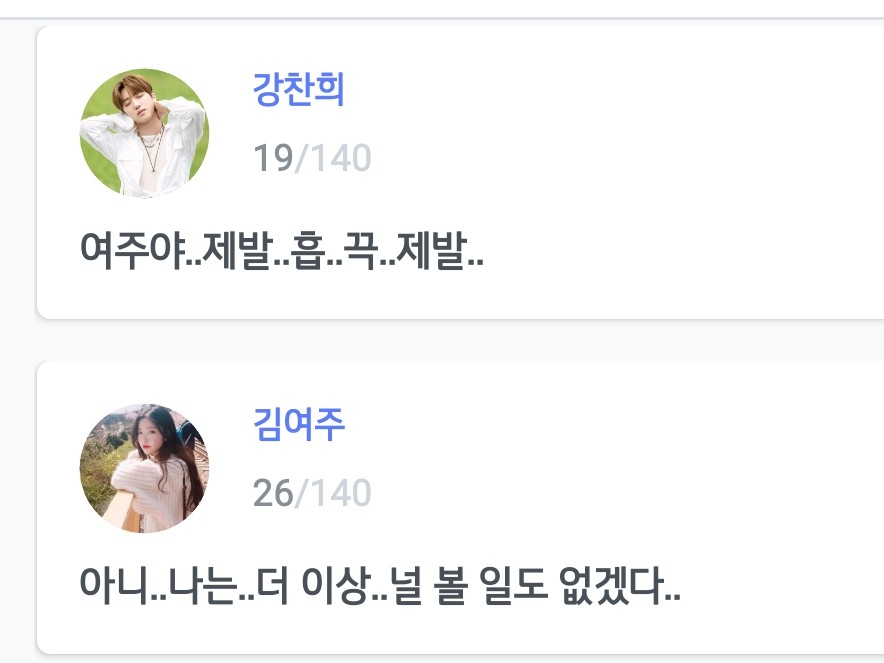Click the number 26 in the second counter
This screenshot has width=884, height=663.
[x=273, y=493]
